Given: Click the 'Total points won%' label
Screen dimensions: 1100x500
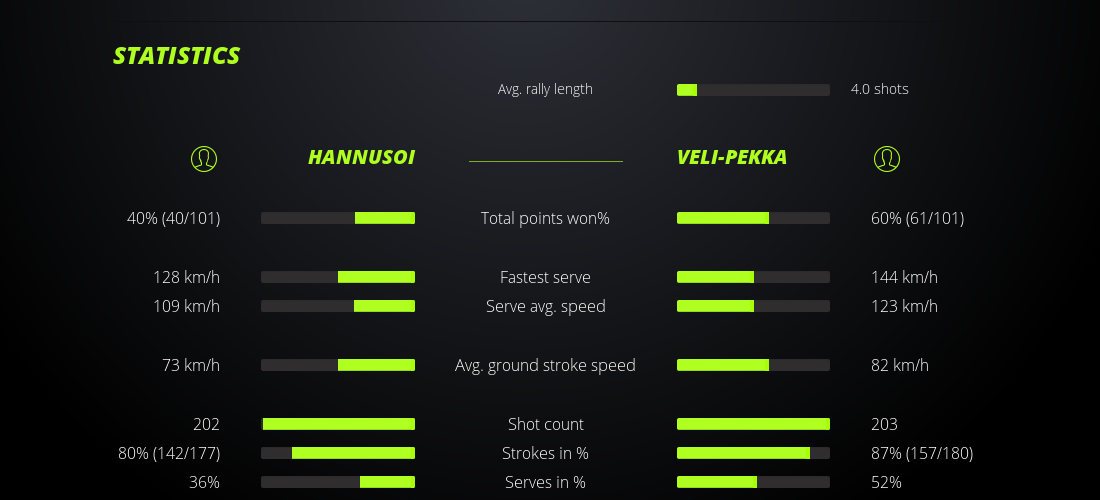Looking at the screenshot, I should click(545, 218).
